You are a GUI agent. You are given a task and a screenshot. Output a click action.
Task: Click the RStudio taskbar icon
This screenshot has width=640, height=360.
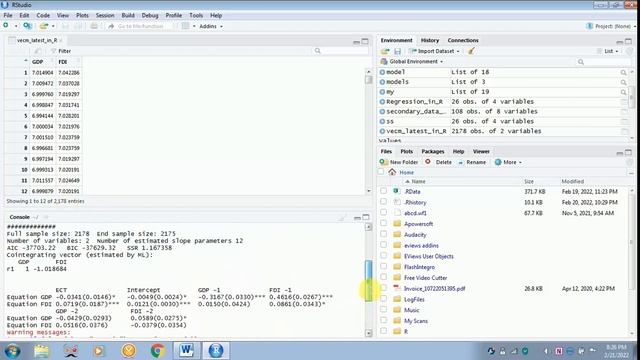216,351
